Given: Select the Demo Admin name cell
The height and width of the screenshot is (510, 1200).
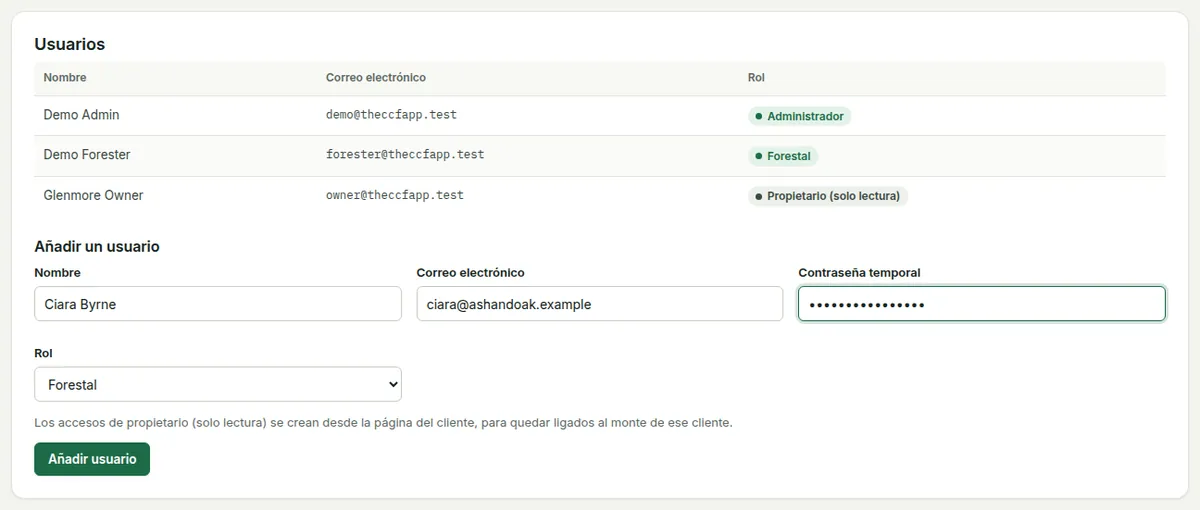Looking at the screenshot, I should pos(81,115).
